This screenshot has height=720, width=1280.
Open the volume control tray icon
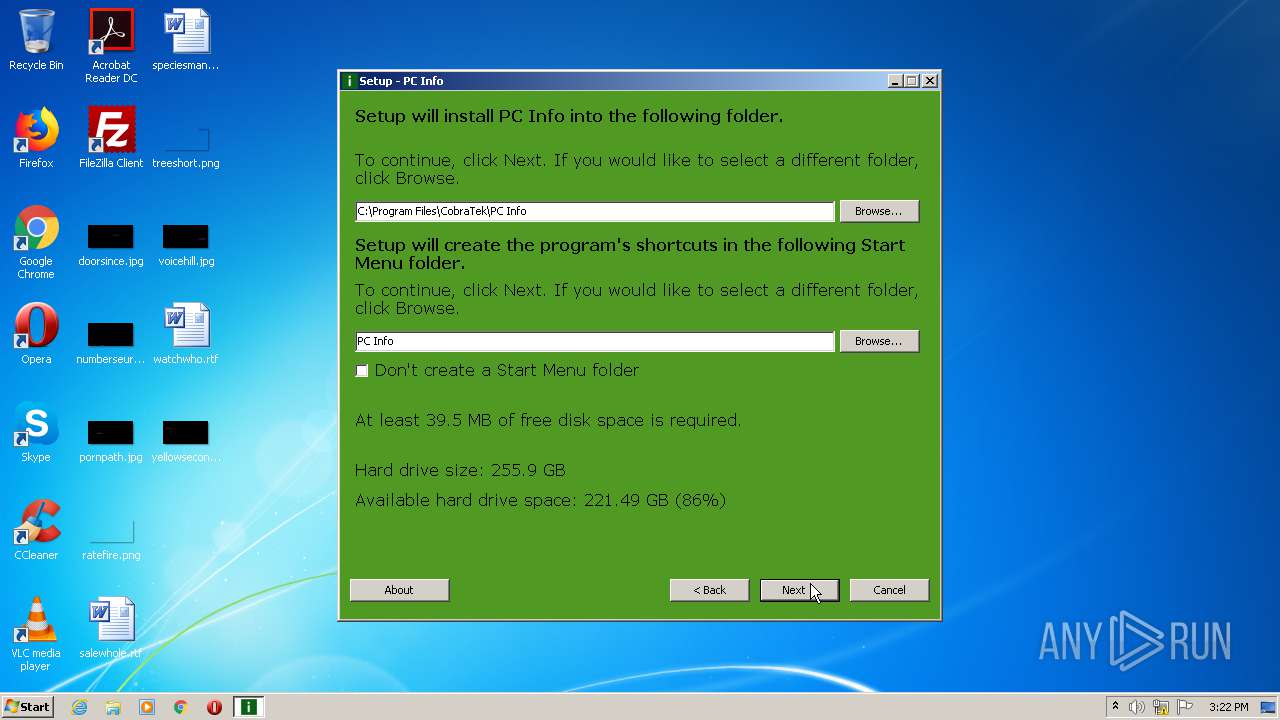(x=1137, y=707)
